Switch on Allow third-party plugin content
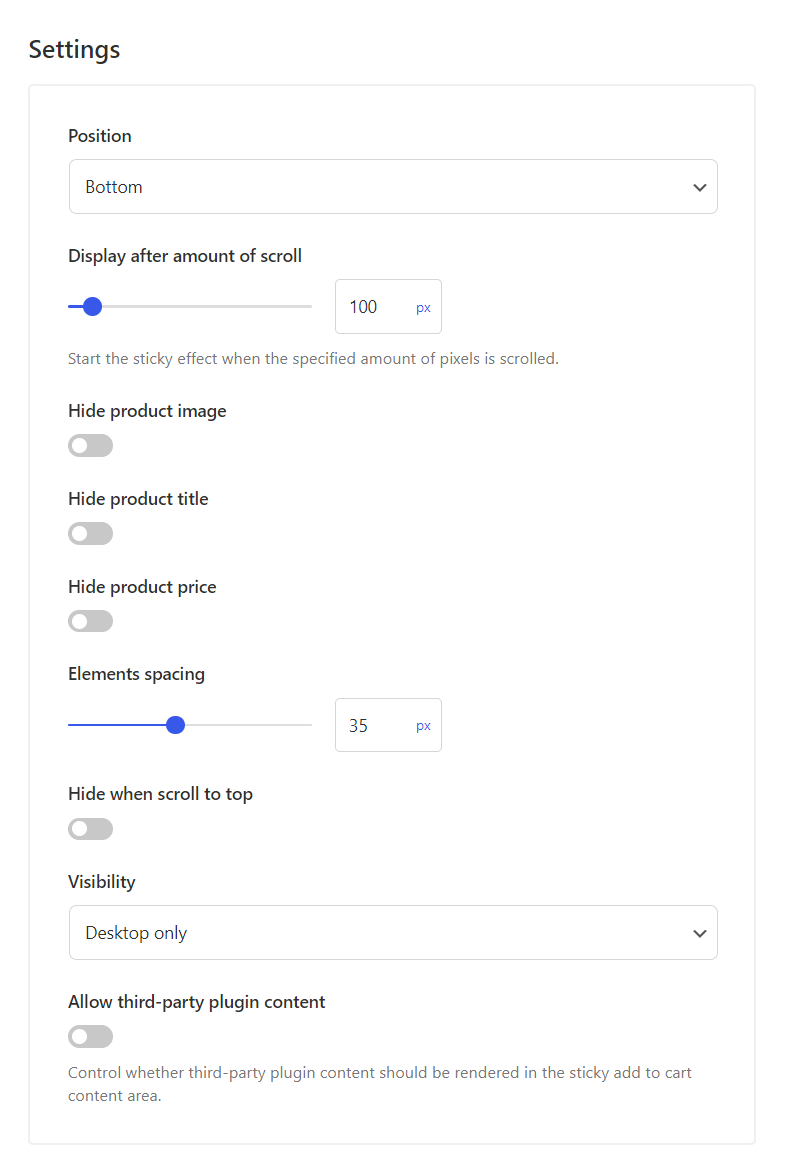Screen dimensions: 787x1175 pos(91,1037)
